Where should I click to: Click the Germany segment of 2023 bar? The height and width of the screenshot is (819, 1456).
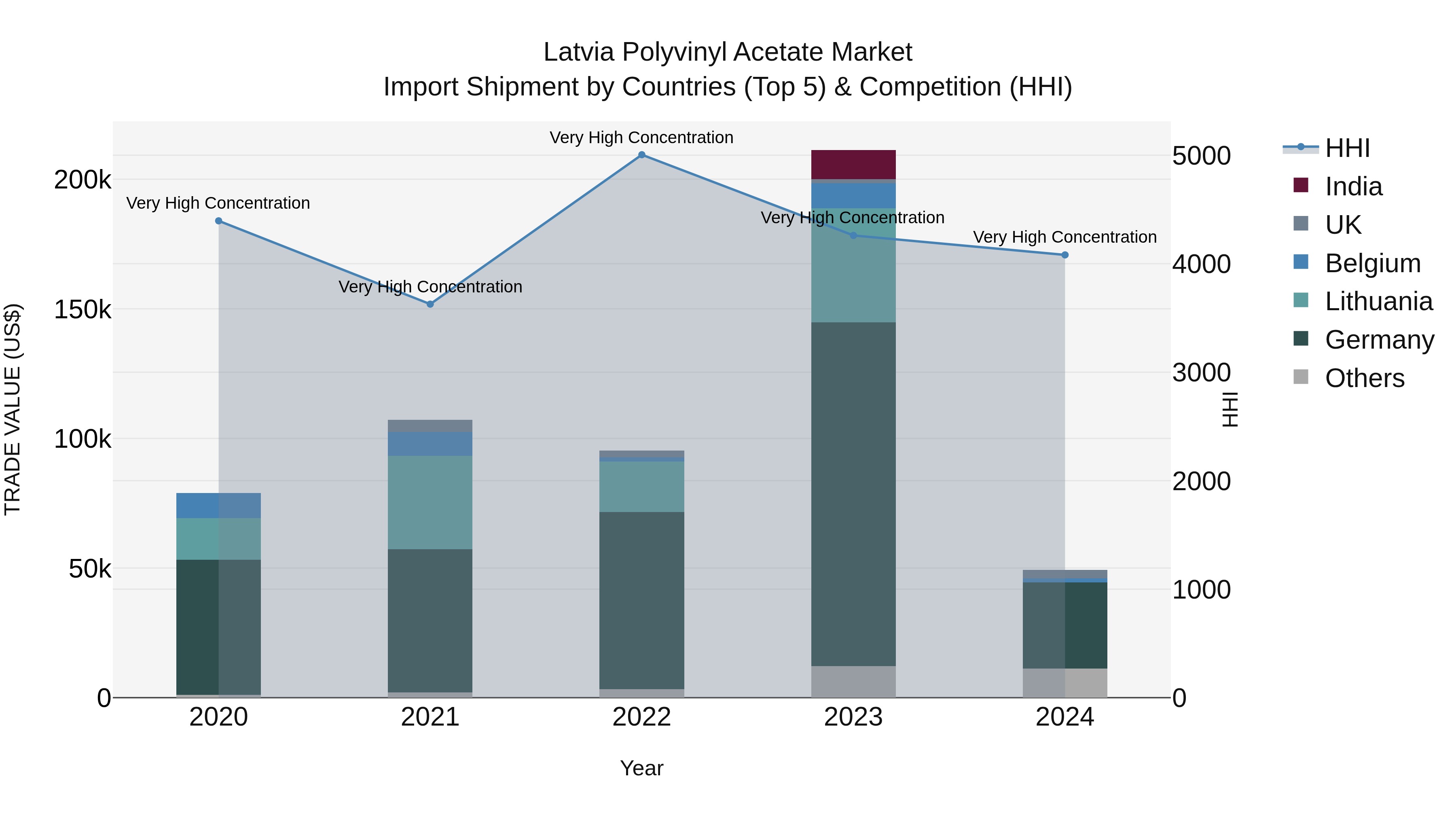point(853,495)
